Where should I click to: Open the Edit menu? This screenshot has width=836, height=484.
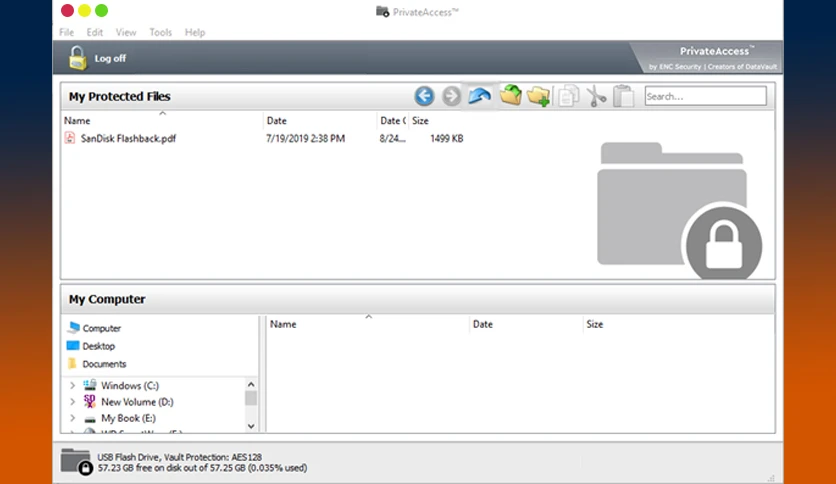(95, 32)
